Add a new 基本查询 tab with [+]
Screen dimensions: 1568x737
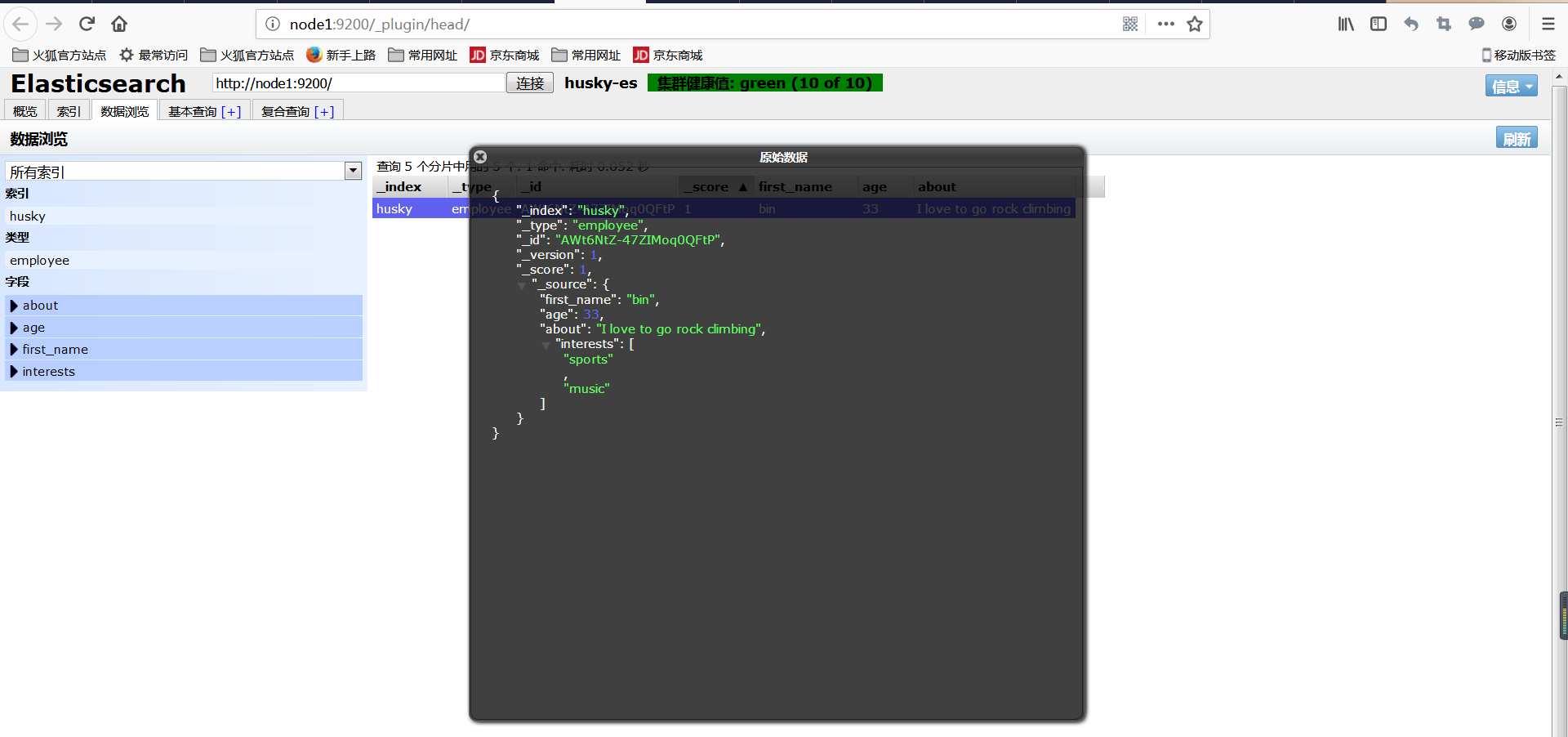pos(231,111)
